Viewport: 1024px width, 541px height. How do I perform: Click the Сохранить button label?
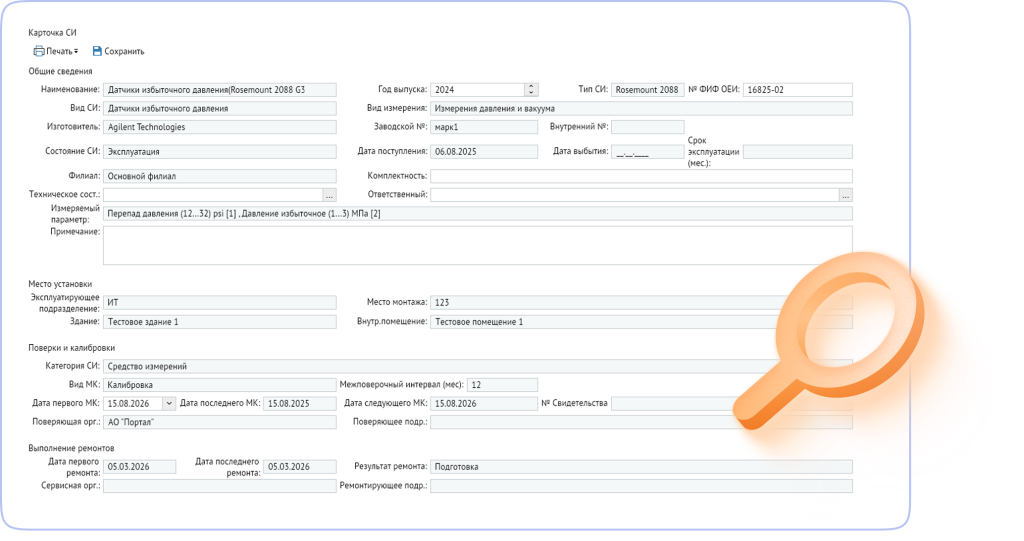click(x=124, y=51)
